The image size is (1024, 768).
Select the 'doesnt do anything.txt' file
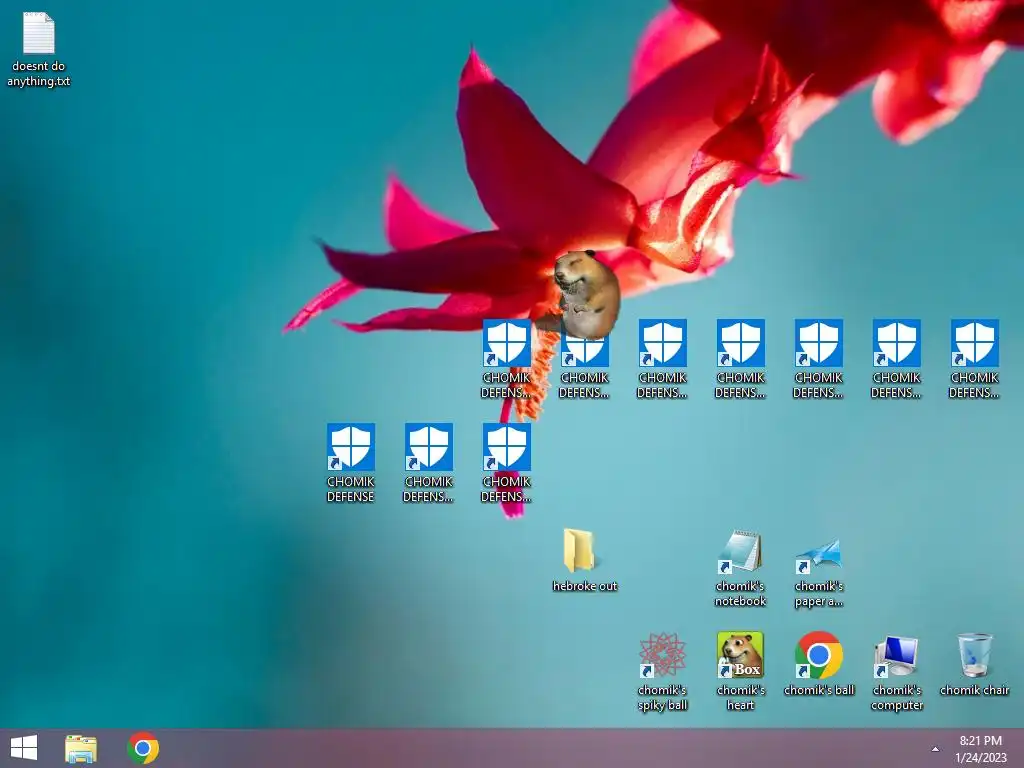coord(39,50)
